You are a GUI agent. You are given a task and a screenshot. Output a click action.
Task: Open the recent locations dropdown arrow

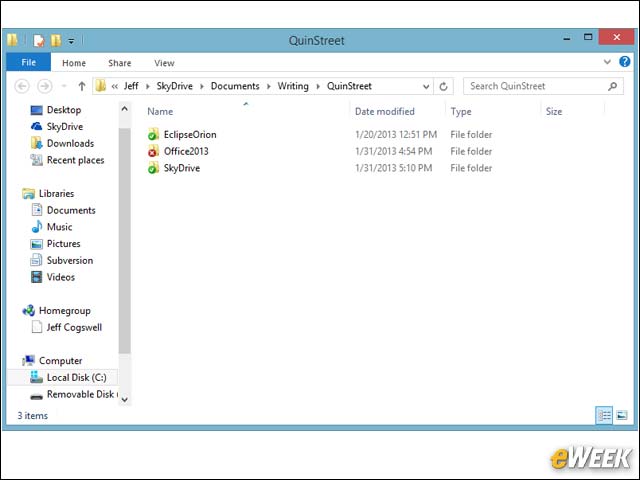(x=64, y=86)
